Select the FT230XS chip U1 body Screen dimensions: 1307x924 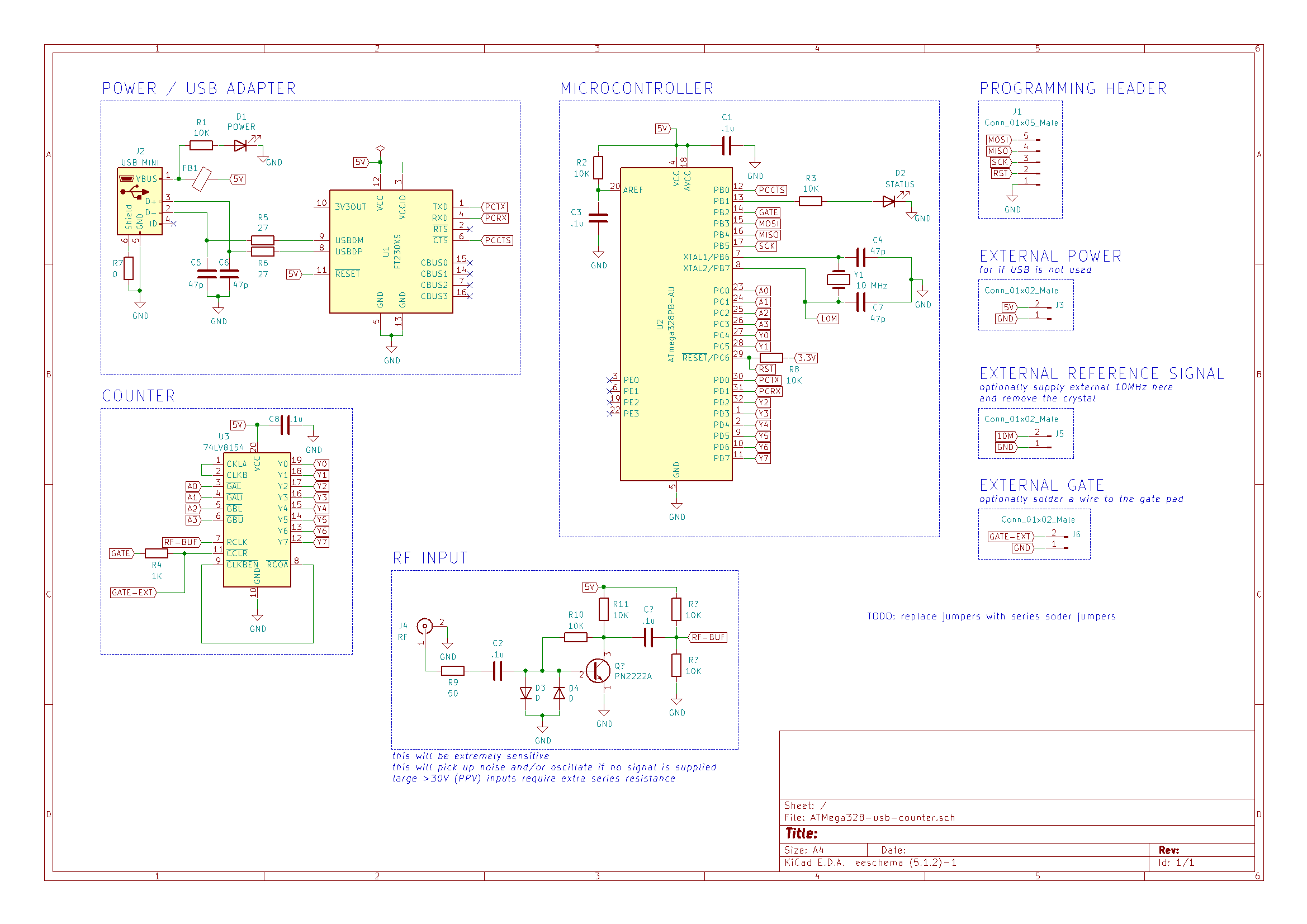(391, 251)
